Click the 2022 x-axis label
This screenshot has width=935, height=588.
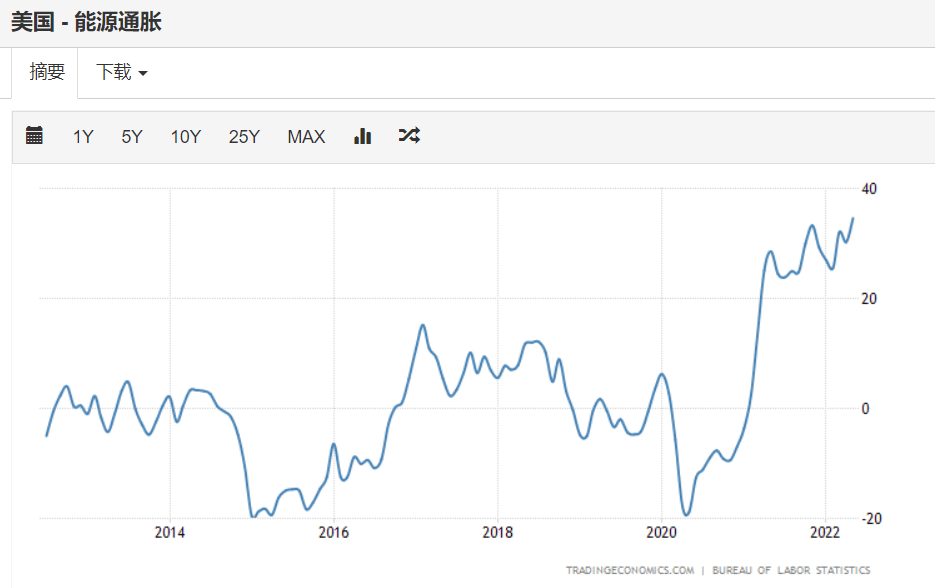point(825,532)
